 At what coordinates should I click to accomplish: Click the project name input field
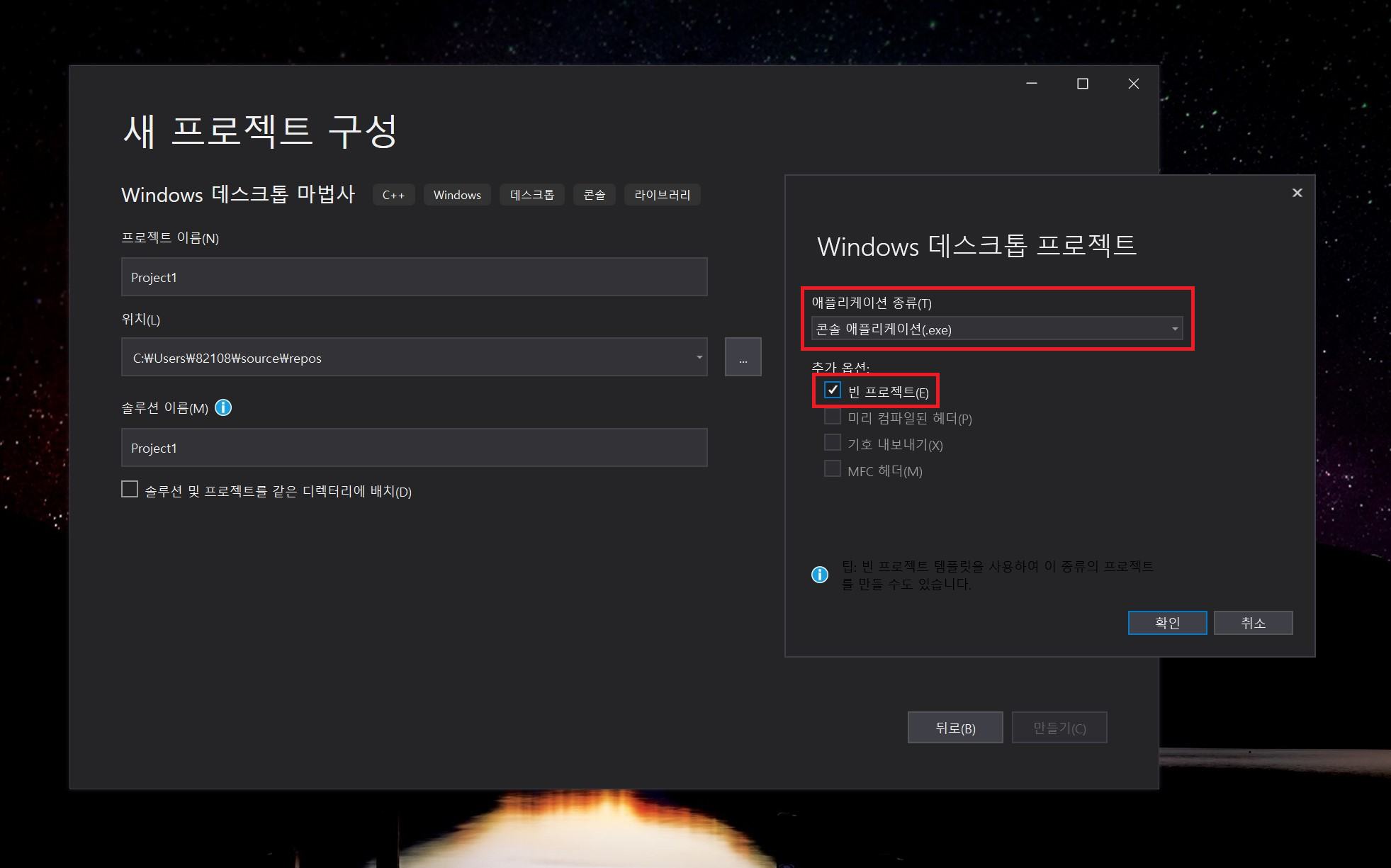point(414,277)
